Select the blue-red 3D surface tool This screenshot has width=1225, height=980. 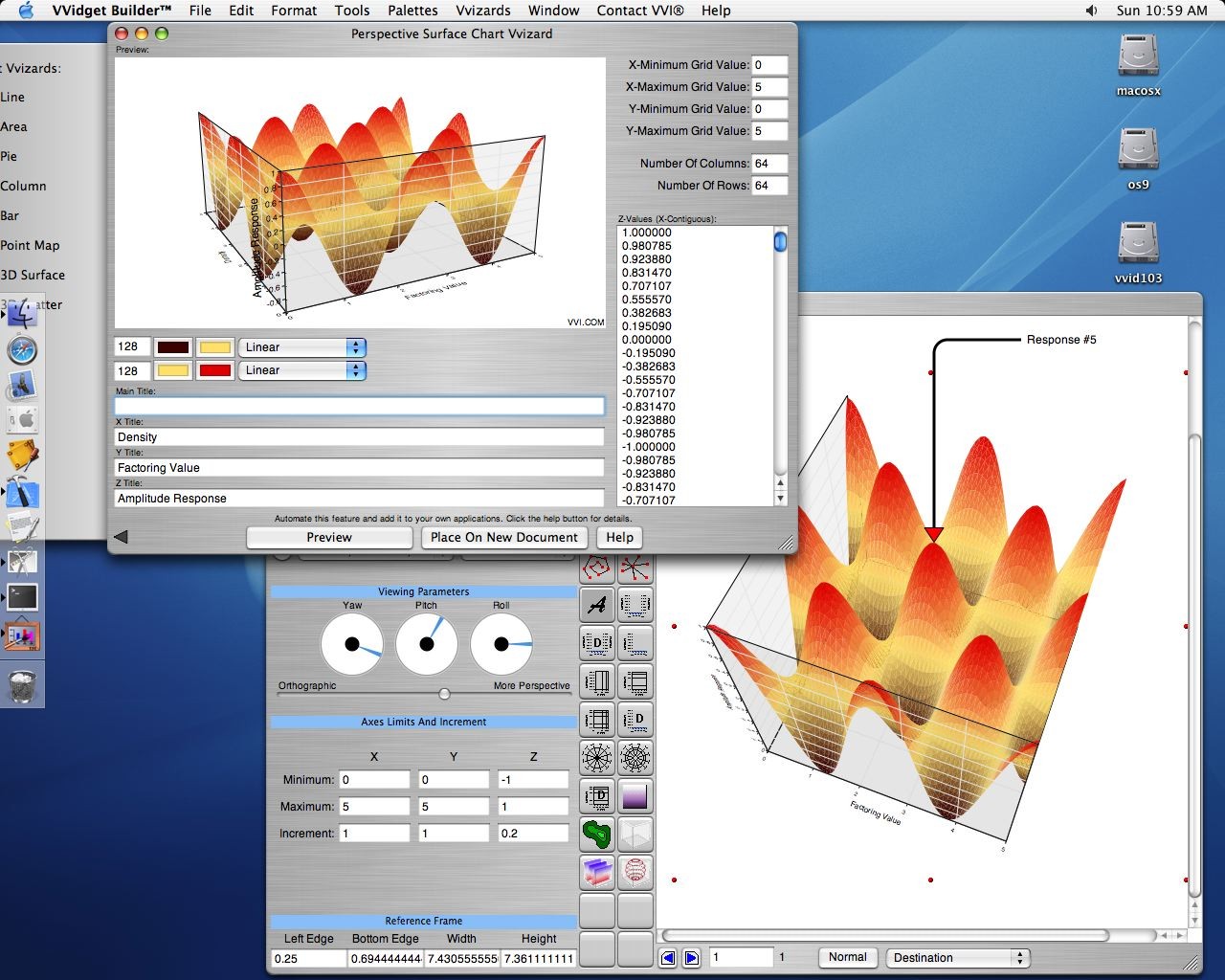[x=597, y=872]
